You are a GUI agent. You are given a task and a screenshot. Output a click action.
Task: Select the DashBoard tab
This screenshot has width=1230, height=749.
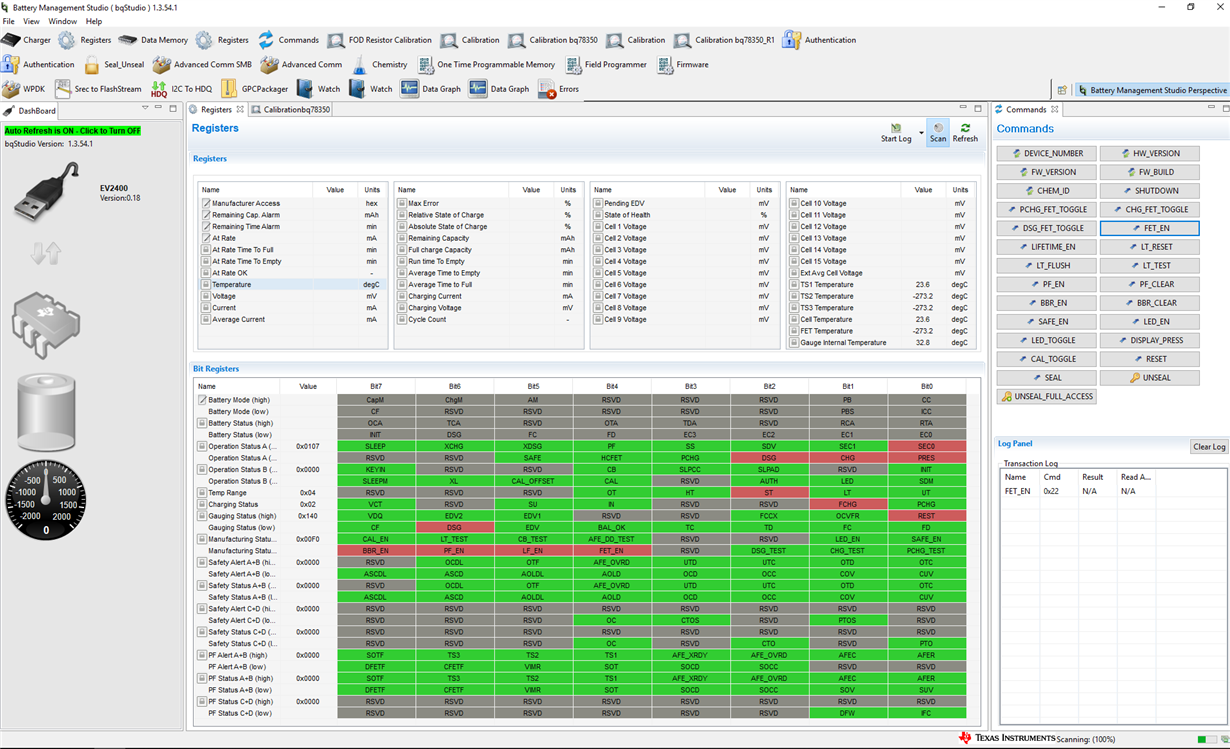30,110
